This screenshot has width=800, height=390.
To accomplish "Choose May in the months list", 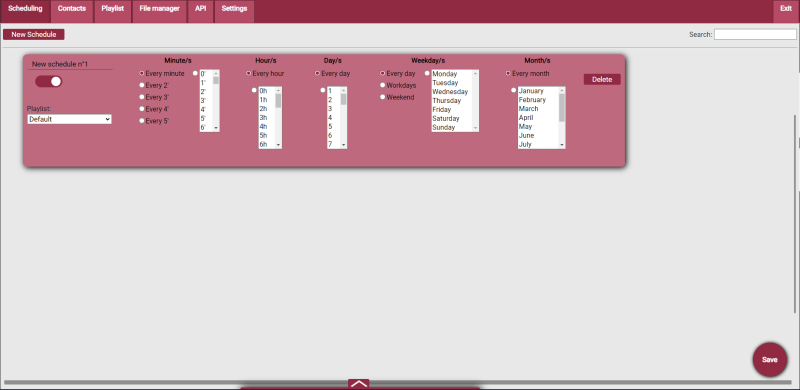I will tap(538, 127).
